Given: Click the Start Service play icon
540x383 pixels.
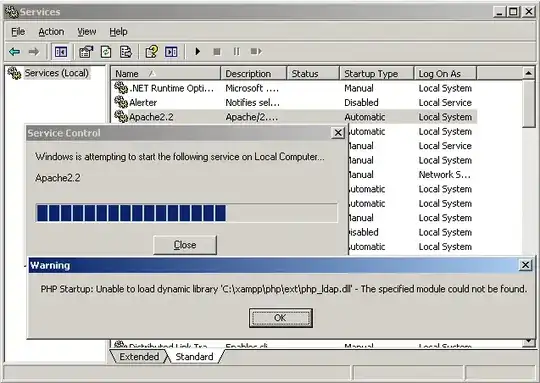Looking at the screenshot, I should 198,52.
